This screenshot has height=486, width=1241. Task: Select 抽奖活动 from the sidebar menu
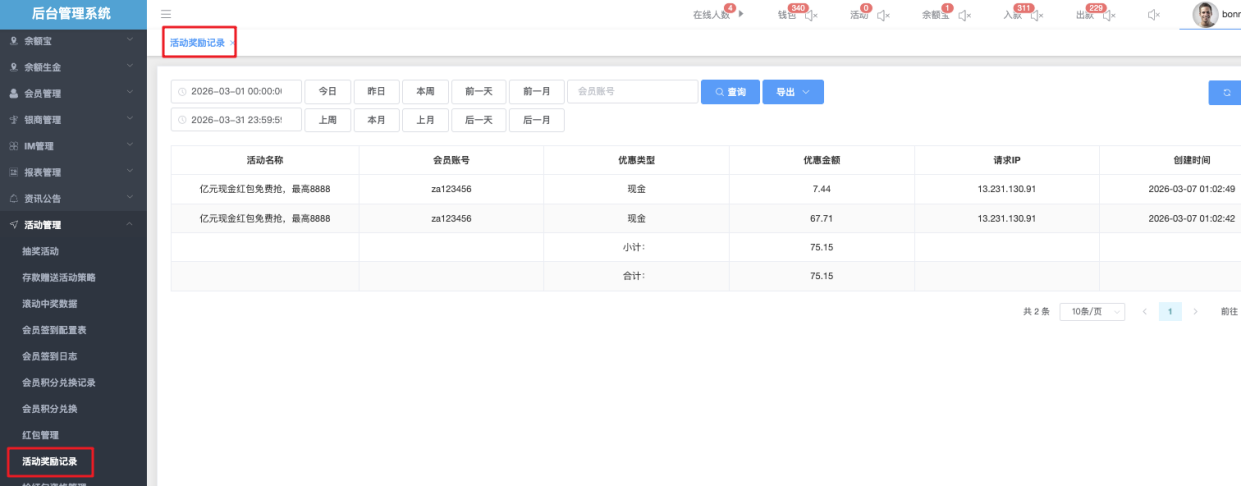point(41,251)
